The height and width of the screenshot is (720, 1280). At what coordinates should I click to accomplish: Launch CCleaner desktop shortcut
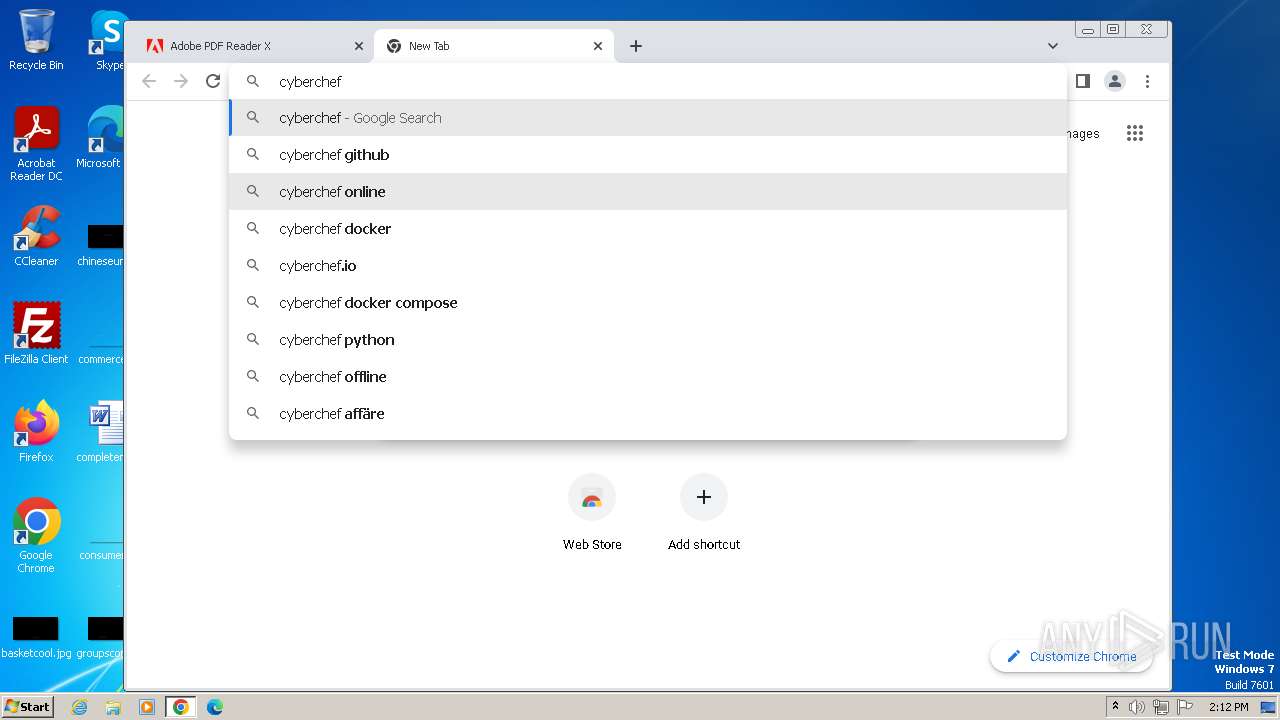pos(36,236)
